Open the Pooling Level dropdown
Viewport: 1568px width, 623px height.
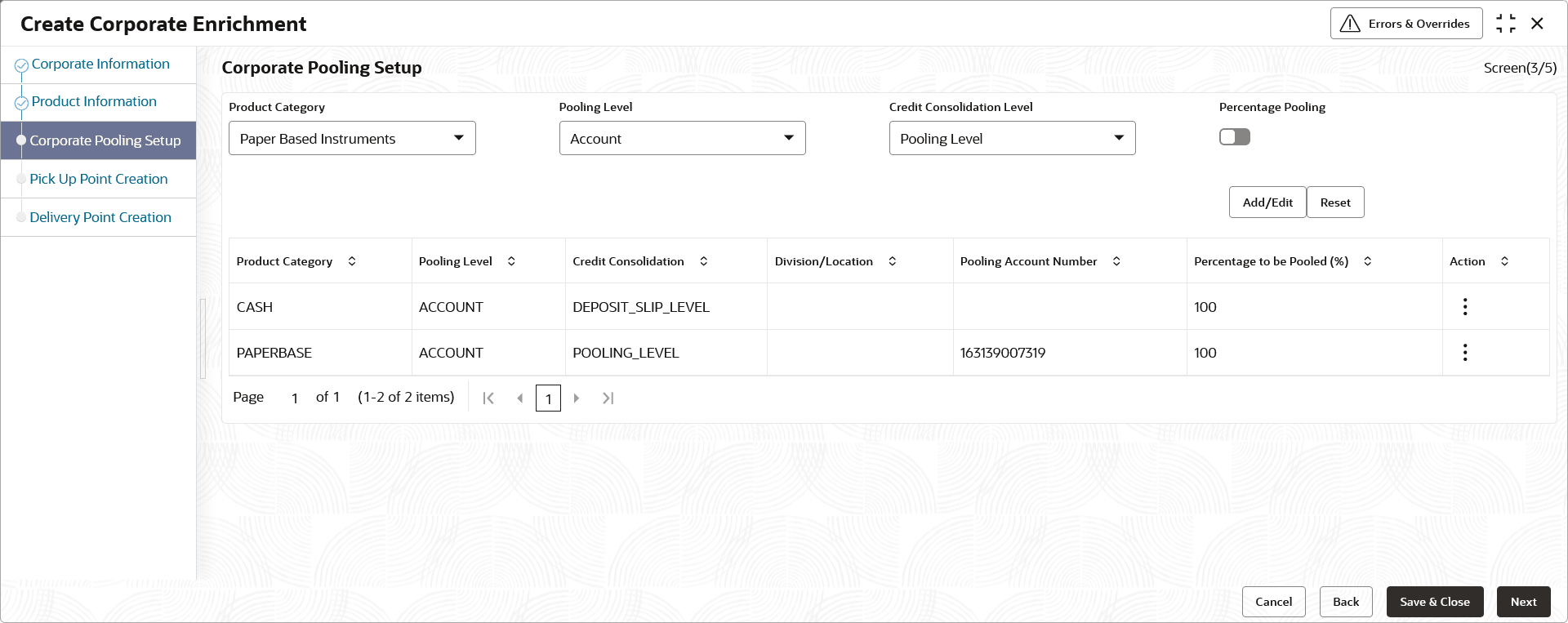682,139
